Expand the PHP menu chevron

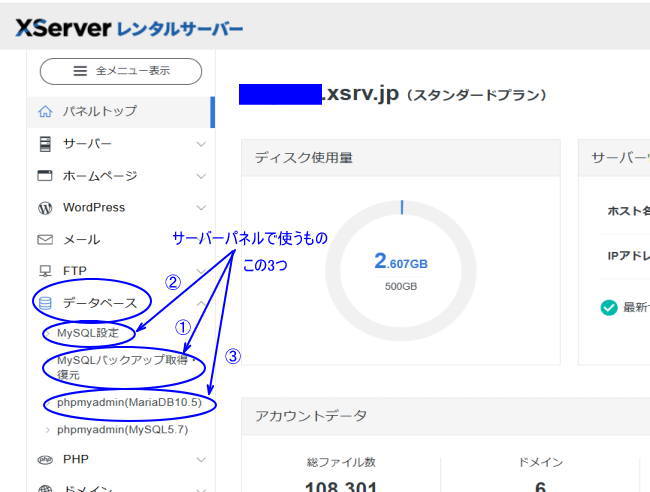[201, 460]
